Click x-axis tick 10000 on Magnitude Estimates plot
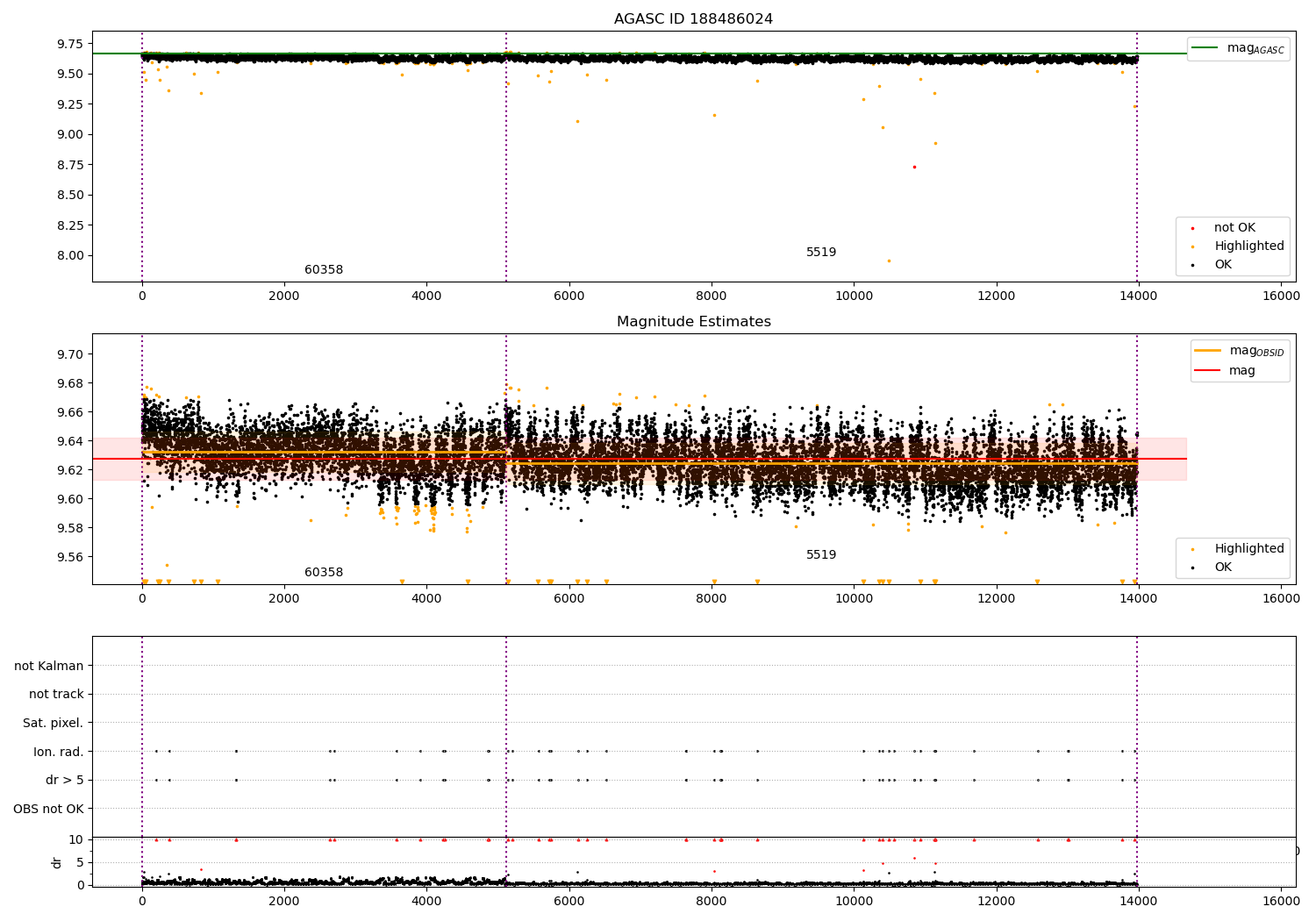 [854, 599]
